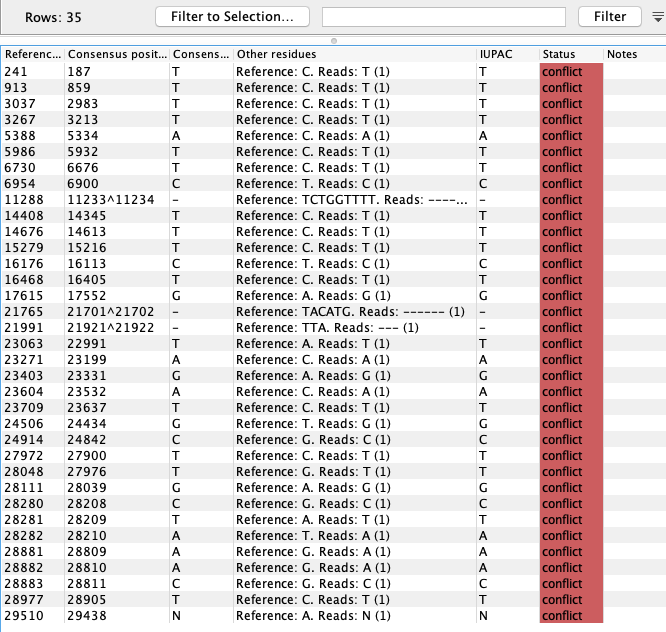666x632 pixels.
Task: Sort by the Consensus position column header
Action: [x=116, y=54]
